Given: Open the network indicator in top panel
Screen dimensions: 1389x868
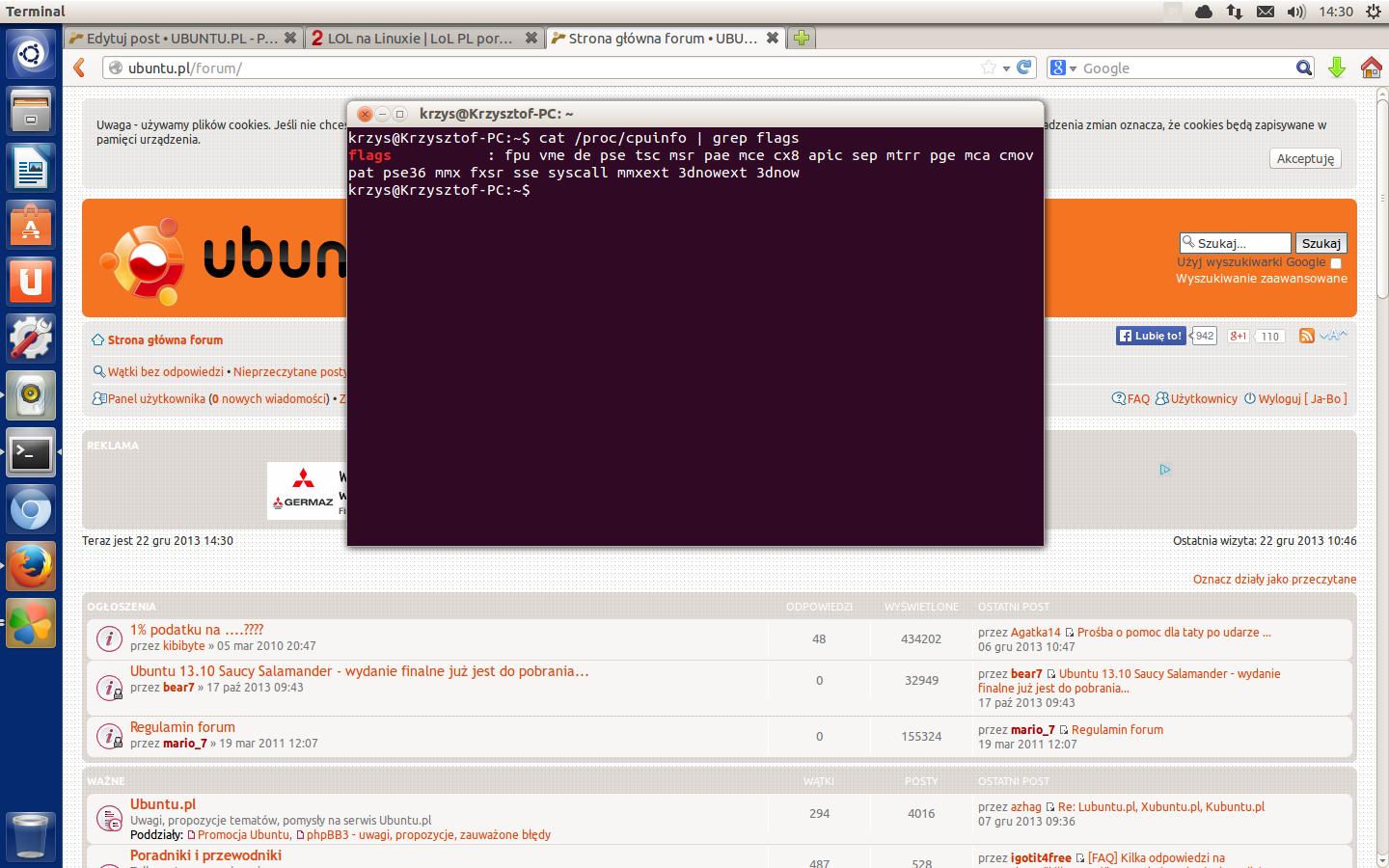Looking at the screenshot, I should pyautogui.click(x=1235, y=12).
